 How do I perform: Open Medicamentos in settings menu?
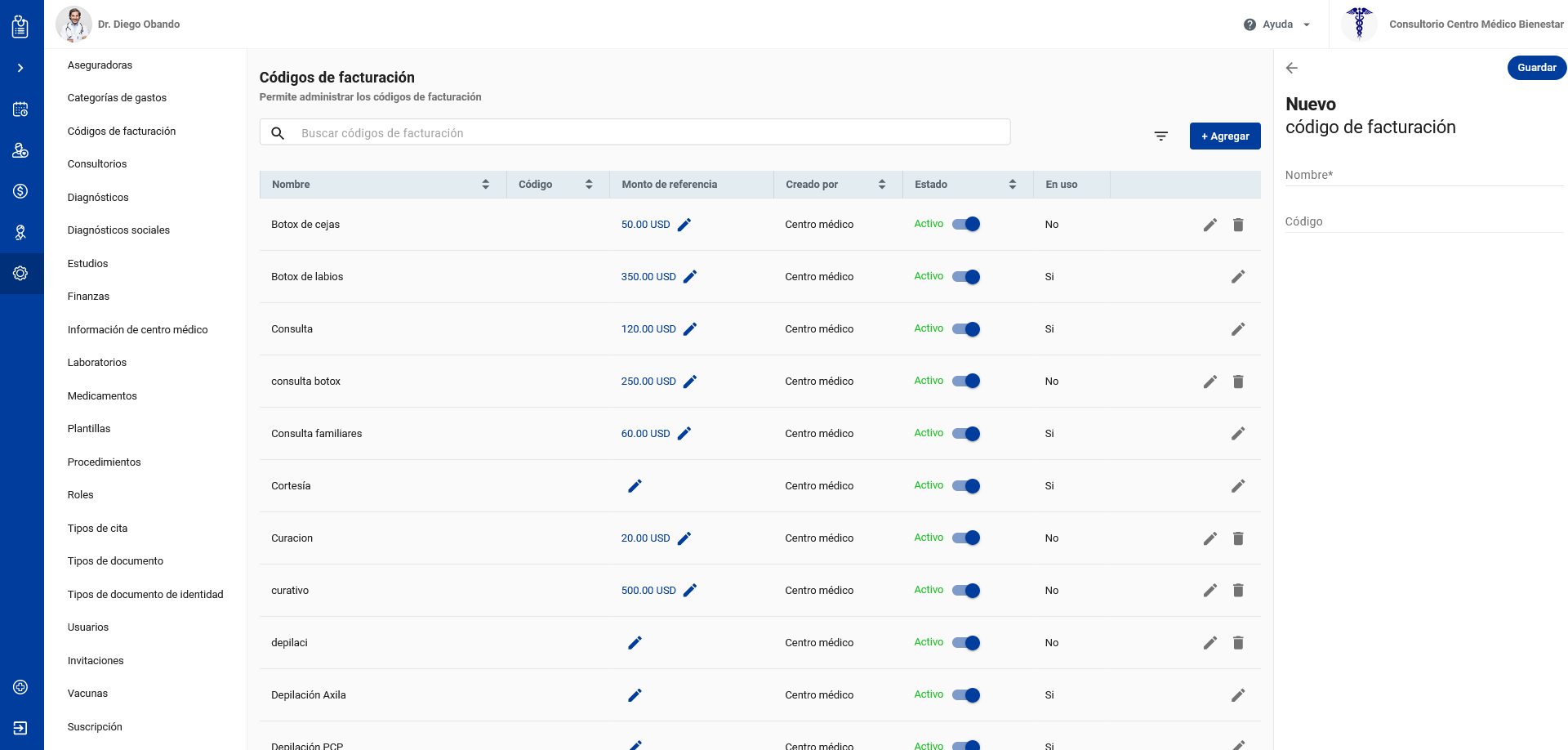[x=102, y=396]
